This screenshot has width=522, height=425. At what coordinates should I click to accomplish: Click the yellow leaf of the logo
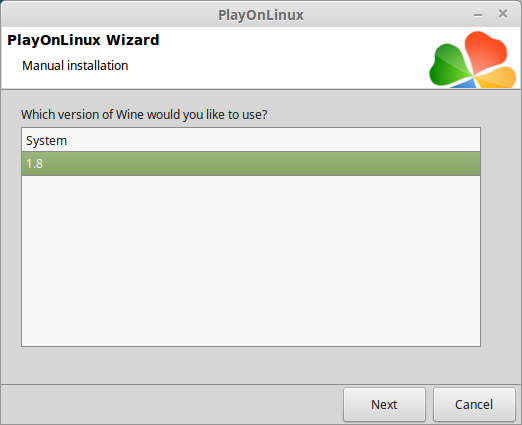point(498,78)
